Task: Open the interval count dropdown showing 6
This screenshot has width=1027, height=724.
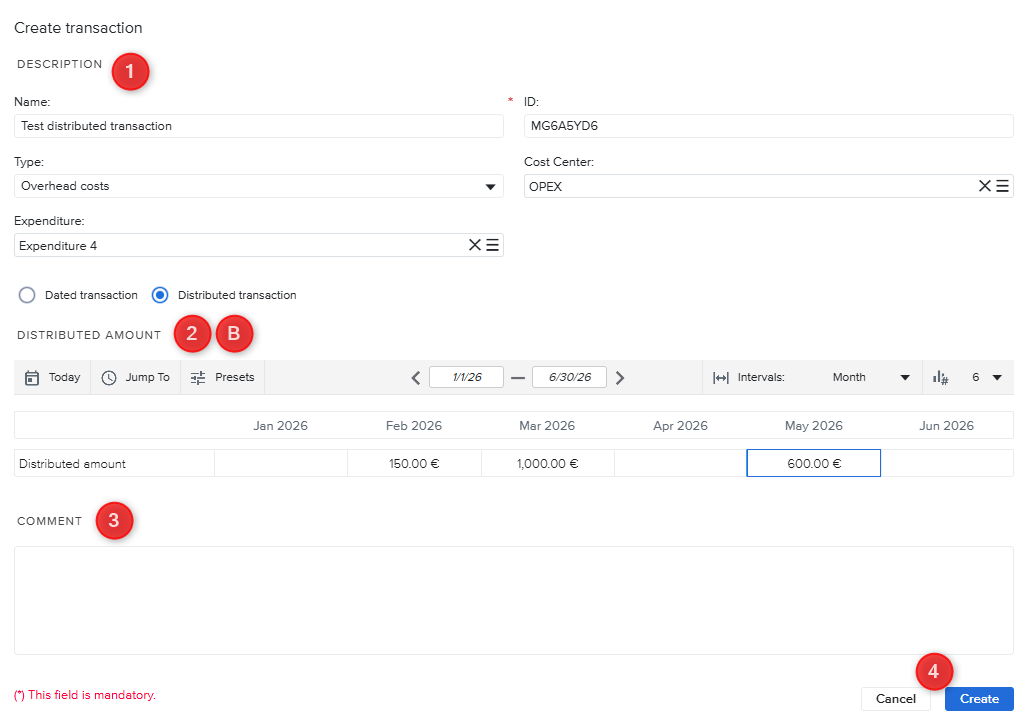Action: tap(995, 378)
